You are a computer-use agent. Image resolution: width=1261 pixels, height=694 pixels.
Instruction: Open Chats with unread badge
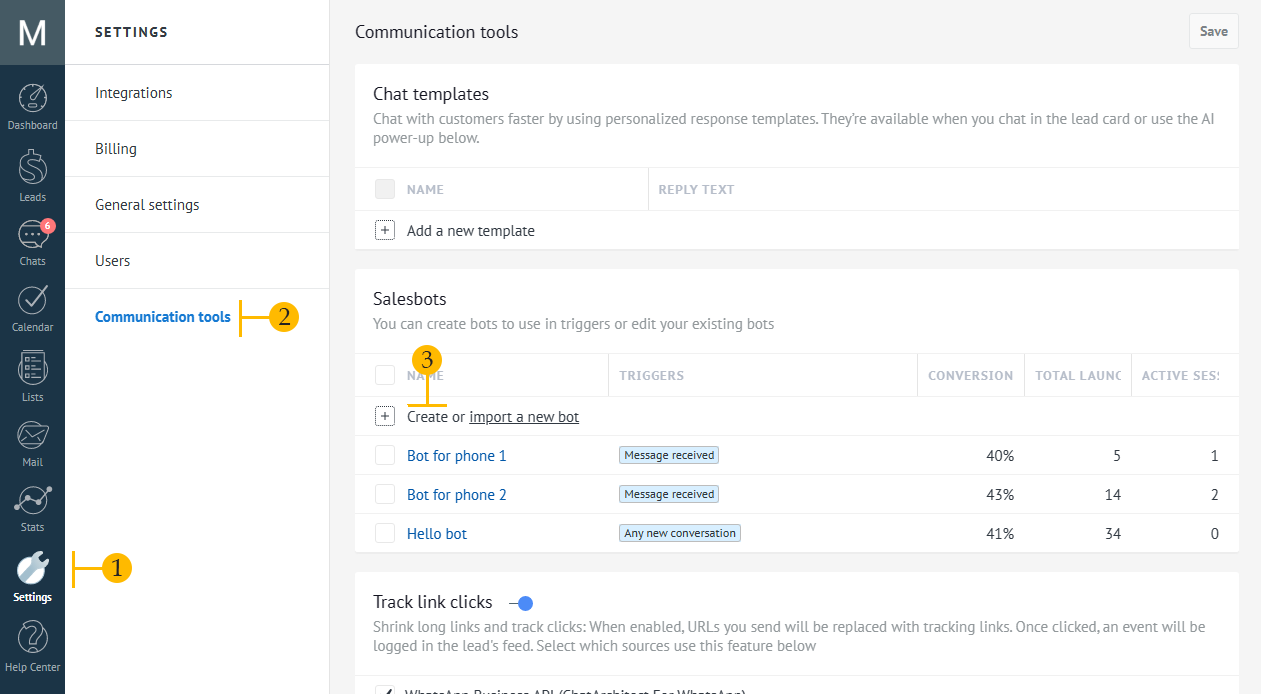click(x=33, y=235)
